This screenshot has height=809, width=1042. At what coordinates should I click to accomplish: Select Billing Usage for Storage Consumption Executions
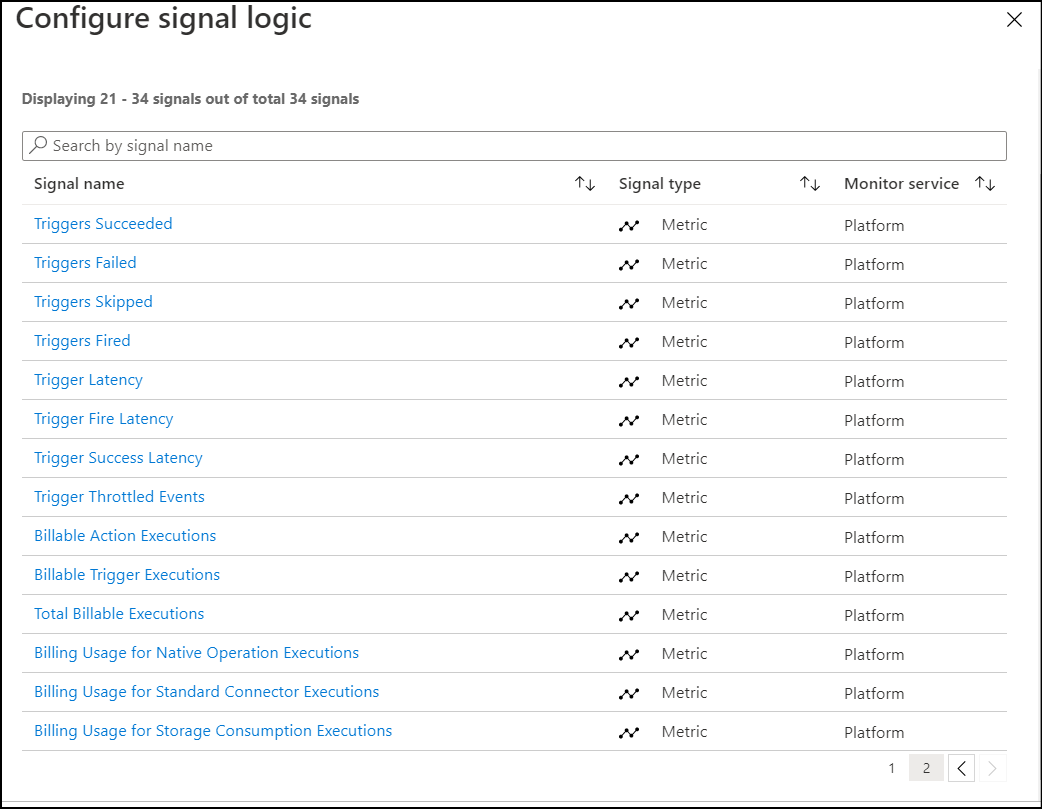point(213,731)
